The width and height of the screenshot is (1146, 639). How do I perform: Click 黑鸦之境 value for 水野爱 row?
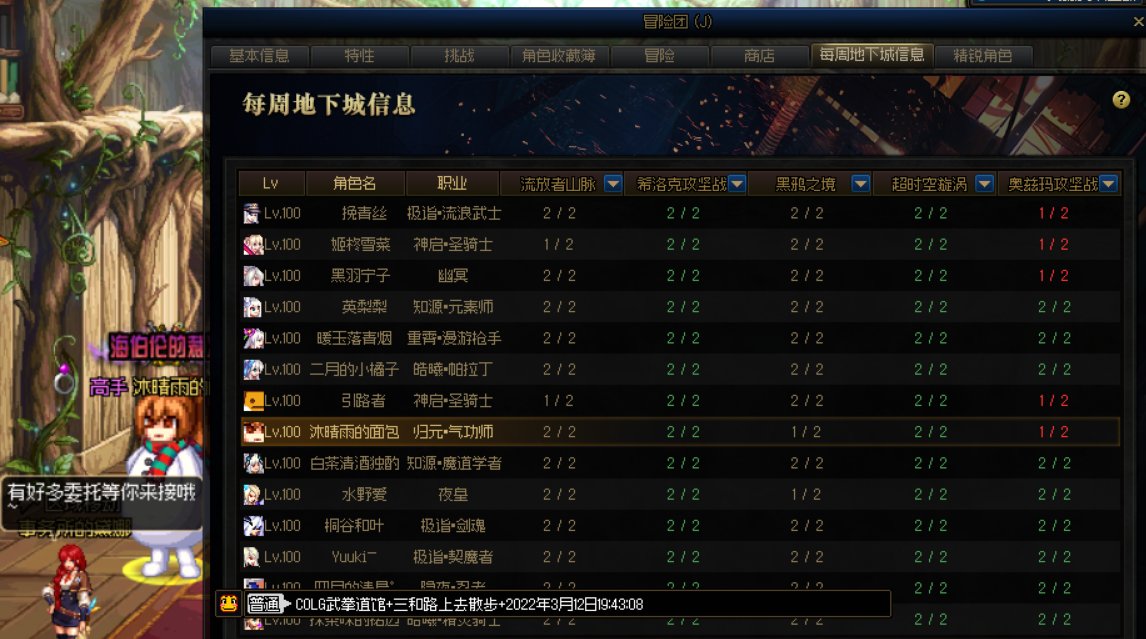(x=806, y=495)
